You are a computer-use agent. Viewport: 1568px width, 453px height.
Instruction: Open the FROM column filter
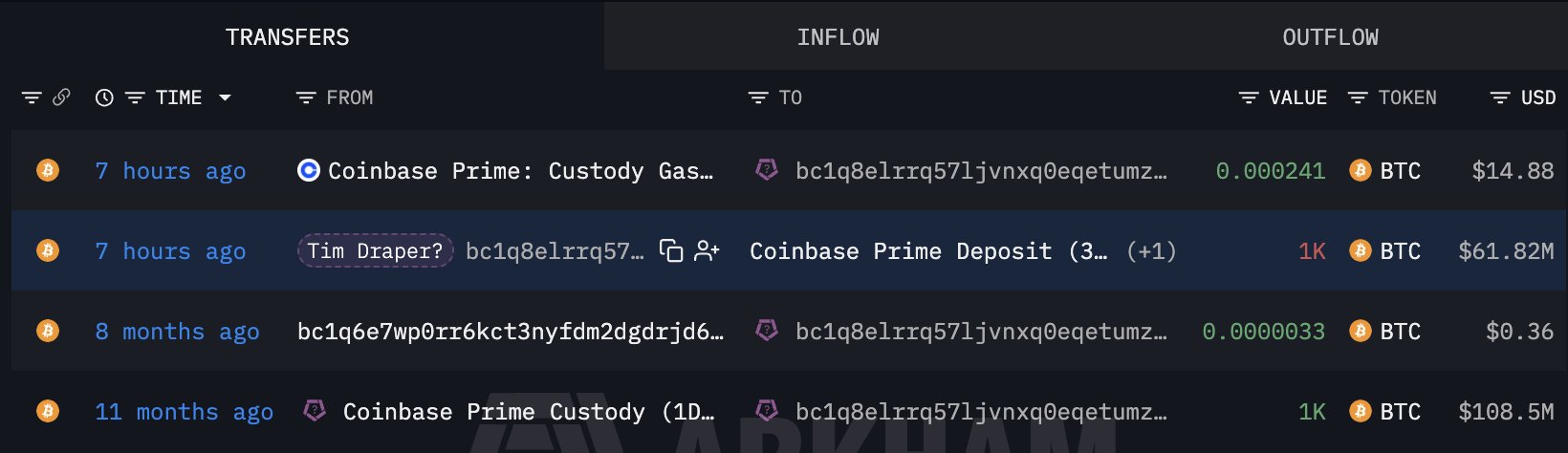click(x=306, y=97)
